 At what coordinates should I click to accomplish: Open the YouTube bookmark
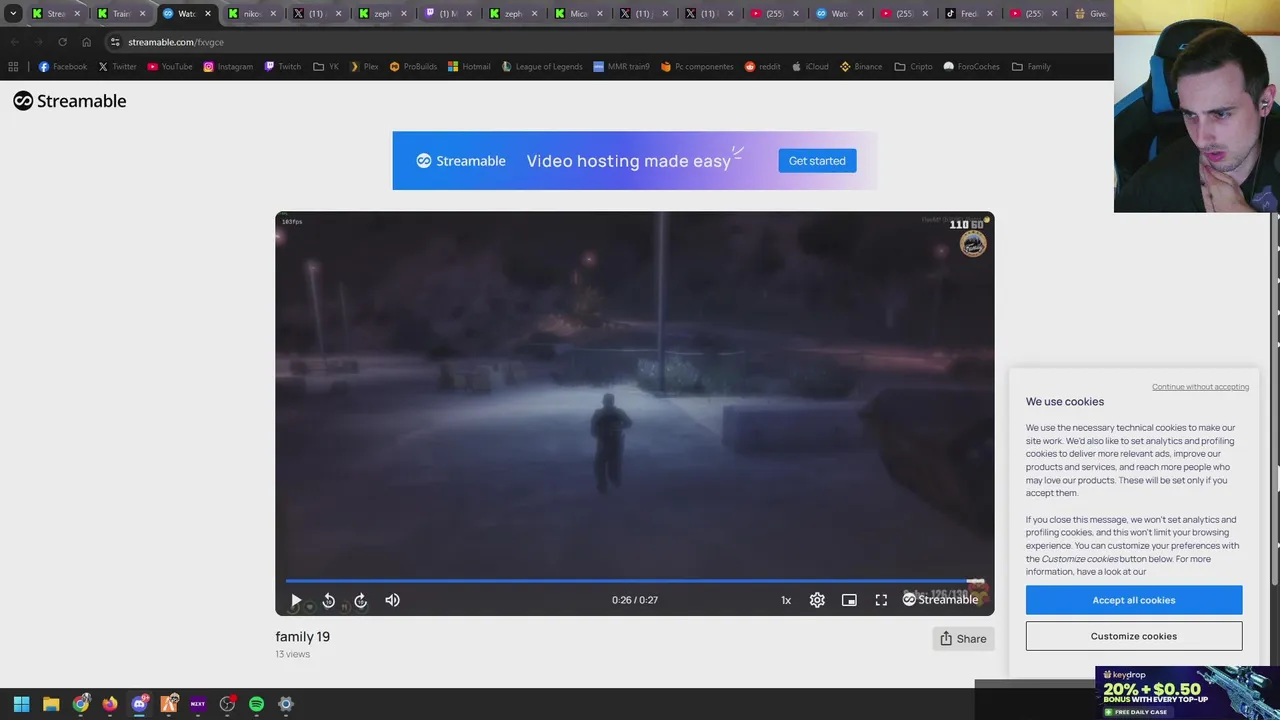169,66
